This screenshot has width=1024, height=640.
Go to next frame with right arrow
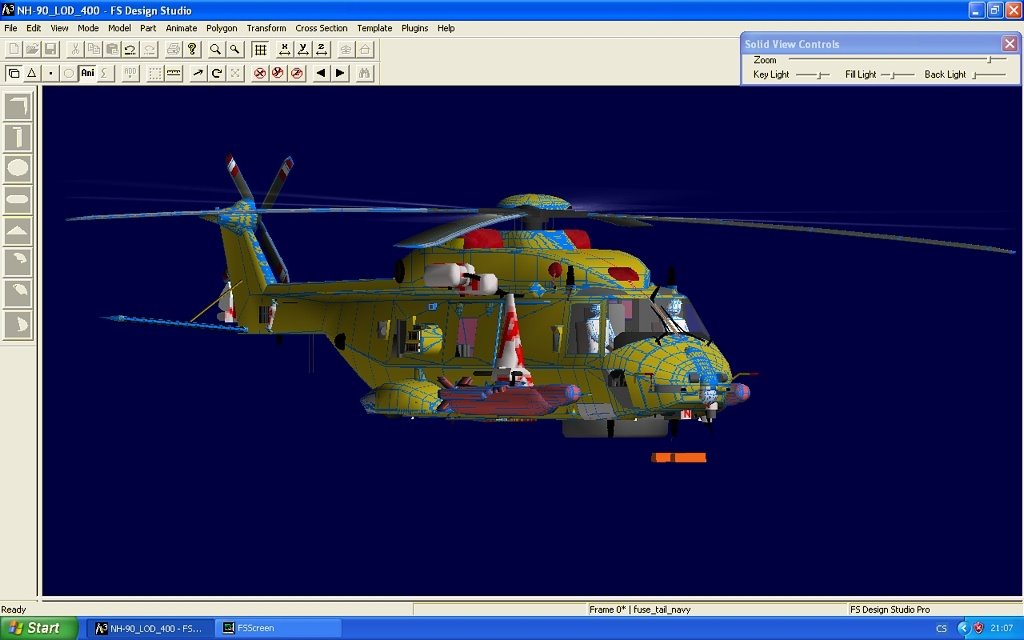point(340,73)
